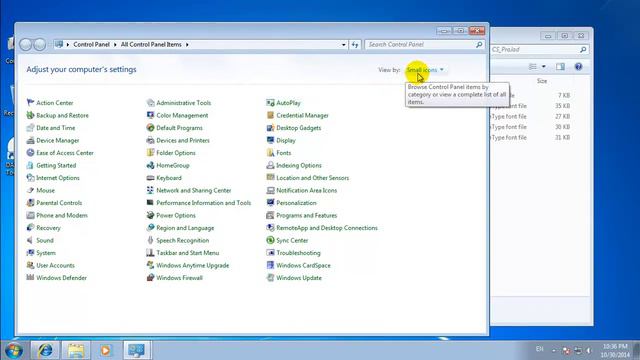Viewport: 640px width, 360px height.
Task: Click the Administrative Tools icon
Action: 150,102
